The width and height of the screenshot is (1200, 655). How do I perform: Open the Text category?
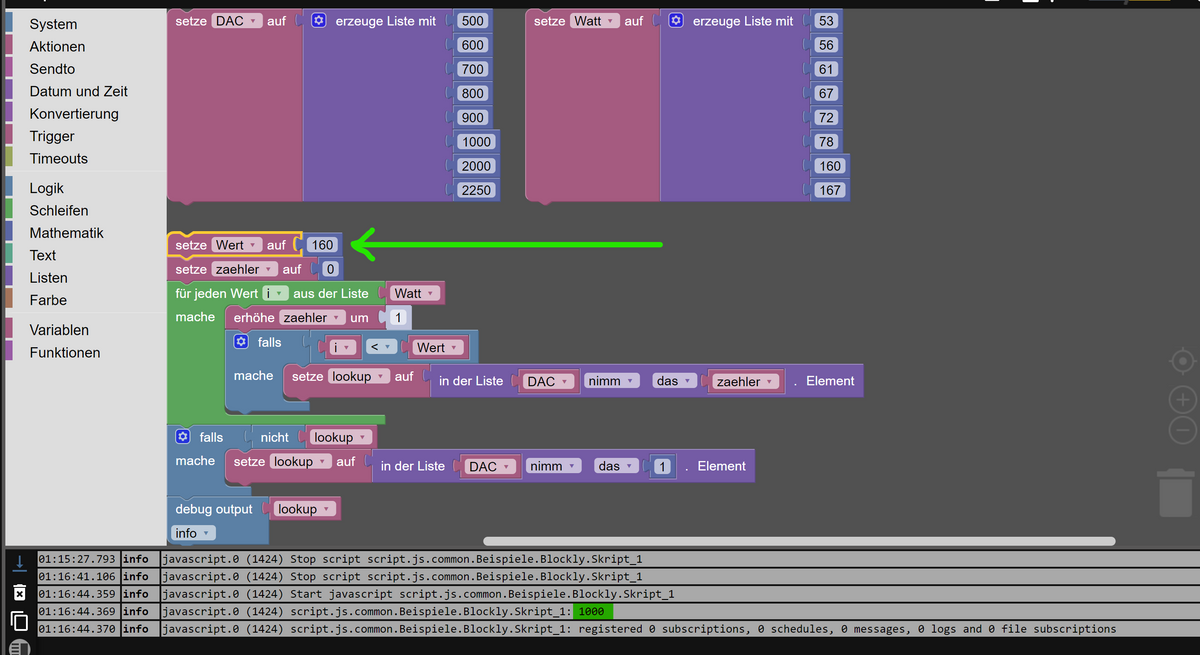tap(43, 255)
